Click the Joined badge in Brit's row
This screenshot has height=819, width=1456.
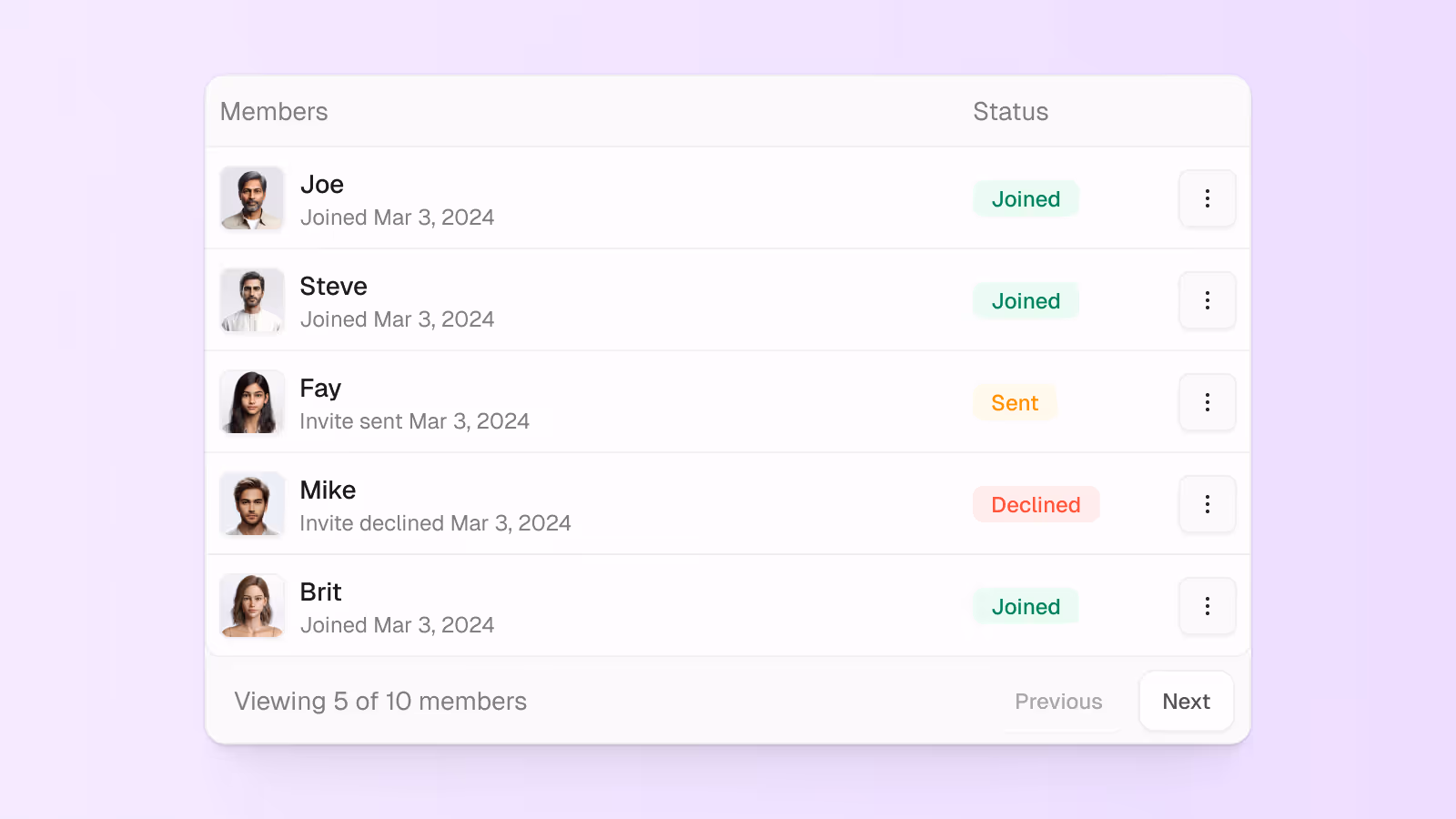[x=1026, y=606]
